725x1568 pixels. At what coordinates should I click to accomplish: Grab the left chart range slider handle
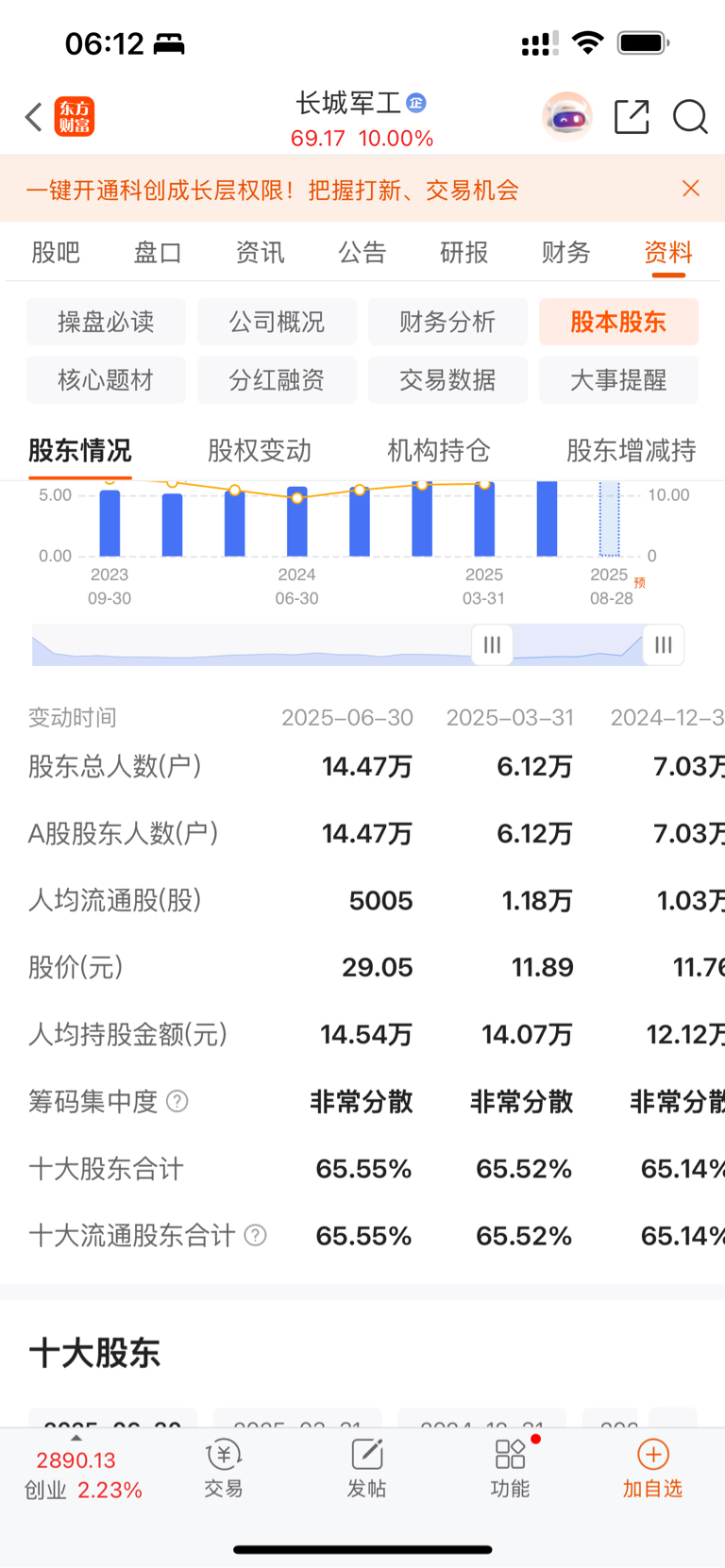click(x=492, y=645)
